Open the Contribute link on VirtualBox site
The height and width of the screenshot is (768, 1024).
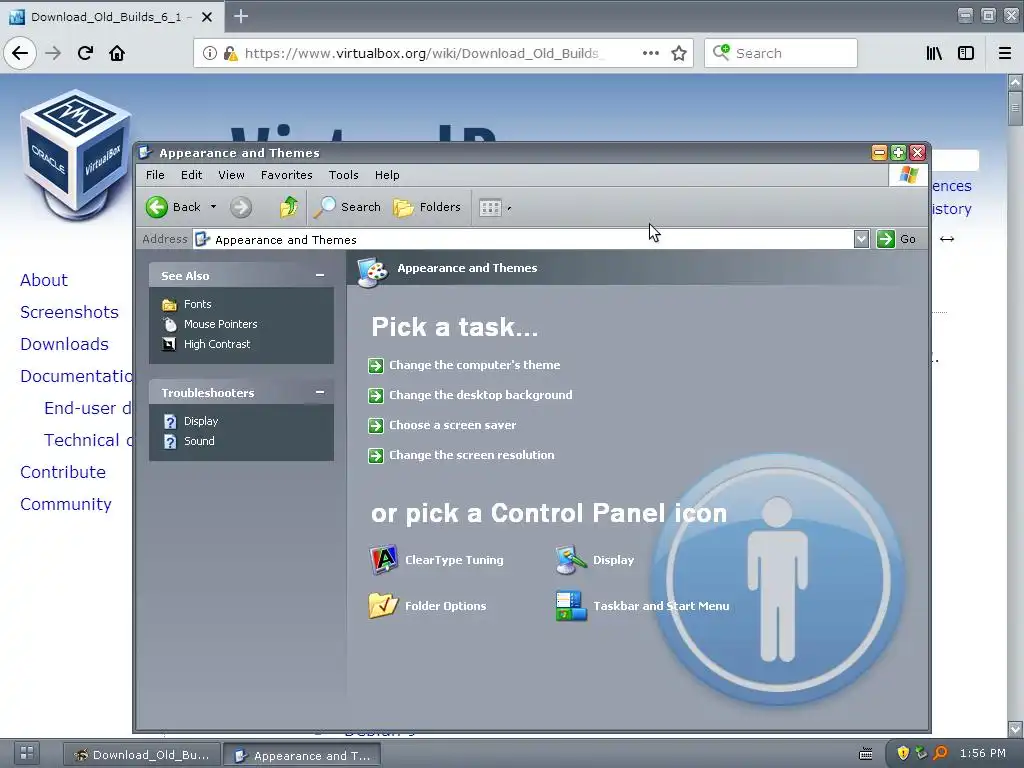[x=63, y=472]
